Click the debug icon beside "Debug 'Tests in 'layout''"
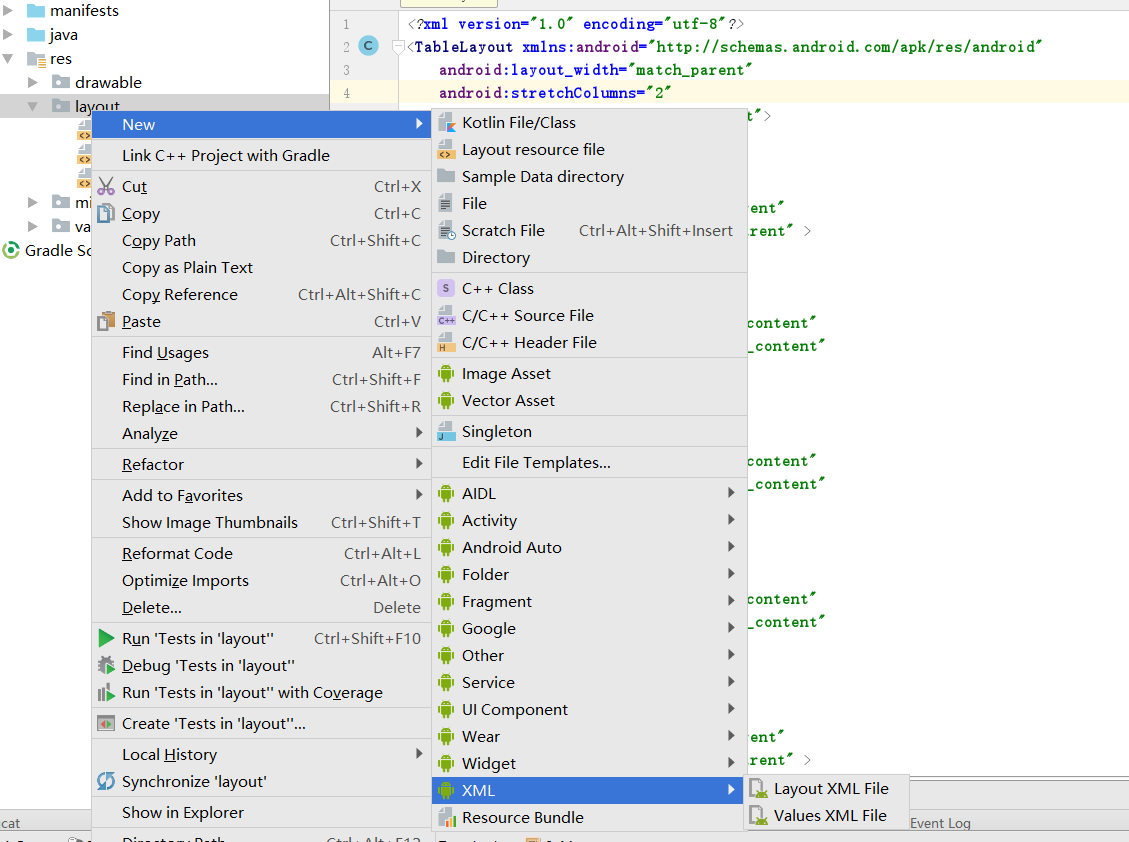Image resolution: width=1129 pixels, height=842 pixels. pos(105,665)
